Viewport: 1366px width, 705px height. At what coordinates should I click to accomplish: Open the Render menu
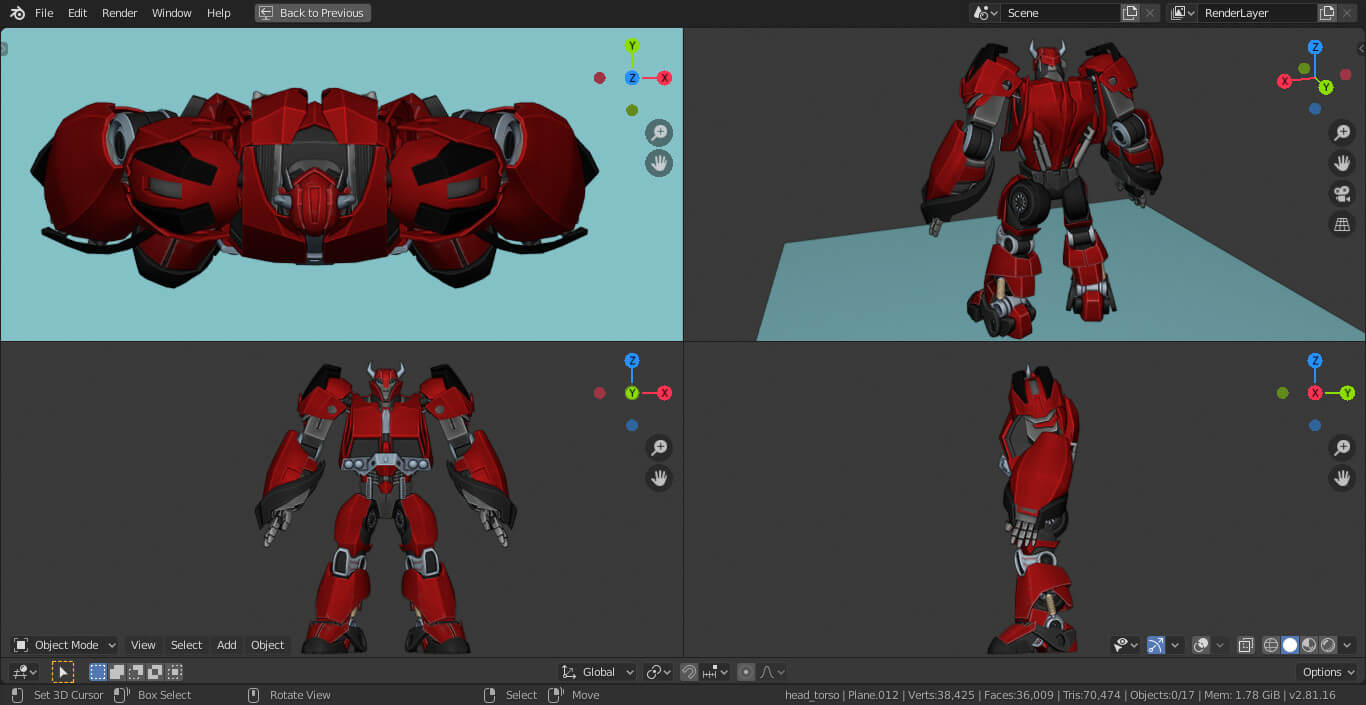pos(120,13)
